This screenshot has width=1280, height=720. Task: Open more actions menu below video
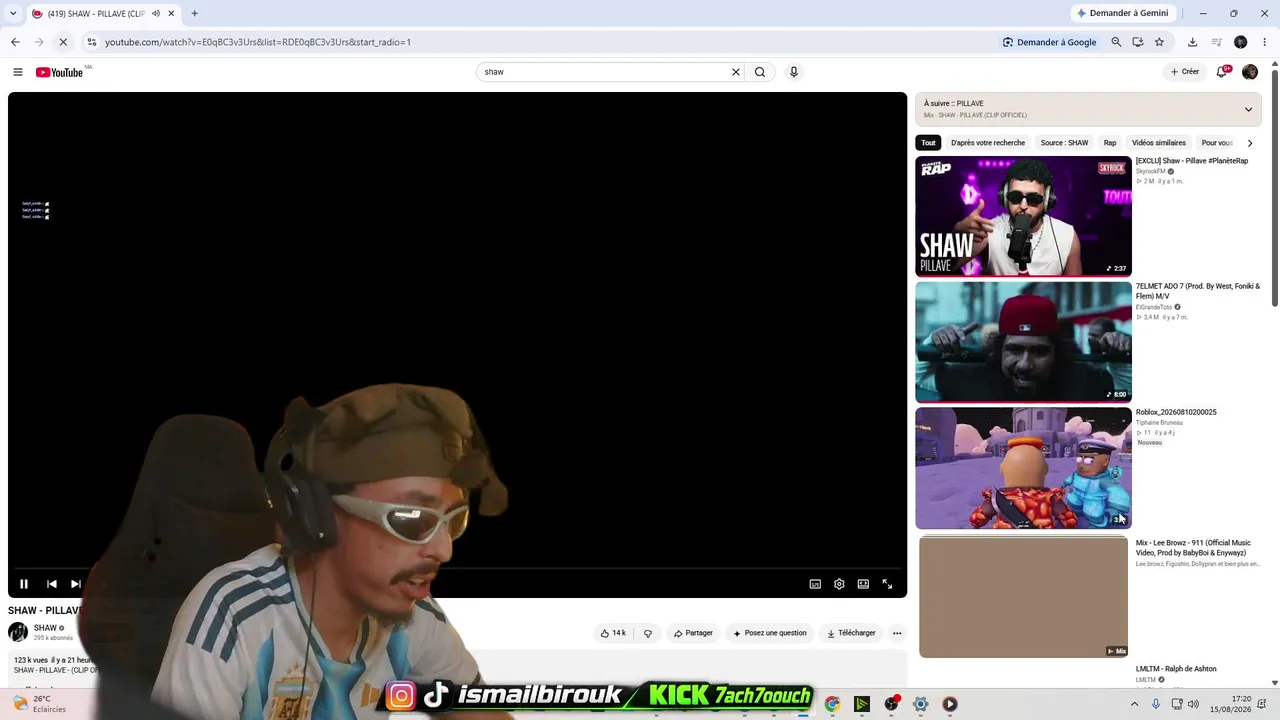click(897, 633)
